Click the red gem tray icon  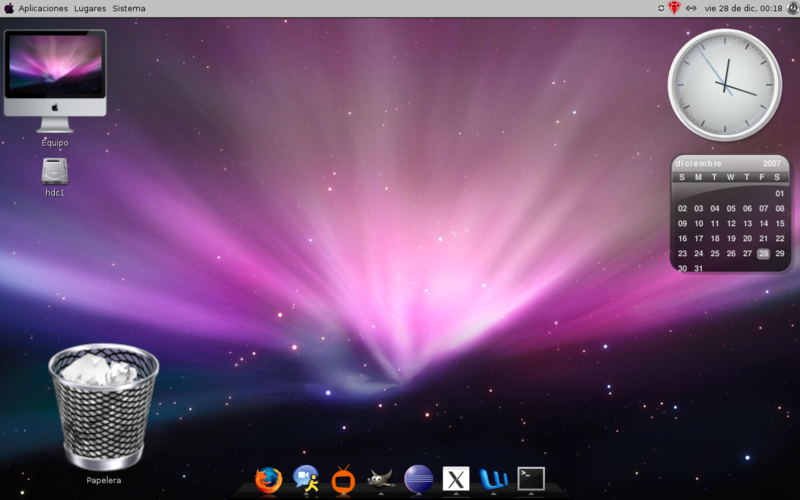tap(674, 8)
